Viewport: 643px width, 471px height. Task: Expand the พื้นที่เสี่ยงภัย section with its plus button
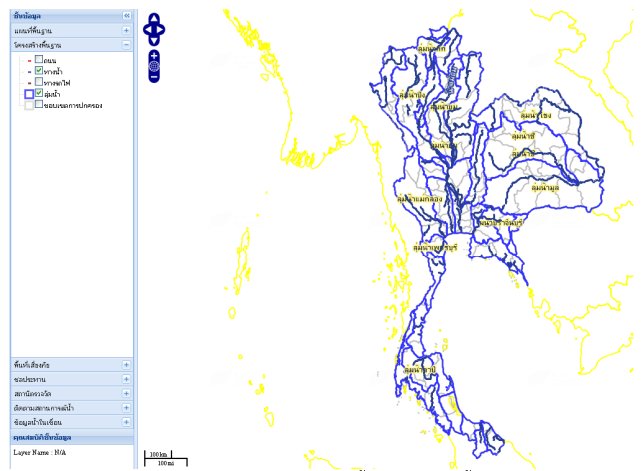click(126, 365)
